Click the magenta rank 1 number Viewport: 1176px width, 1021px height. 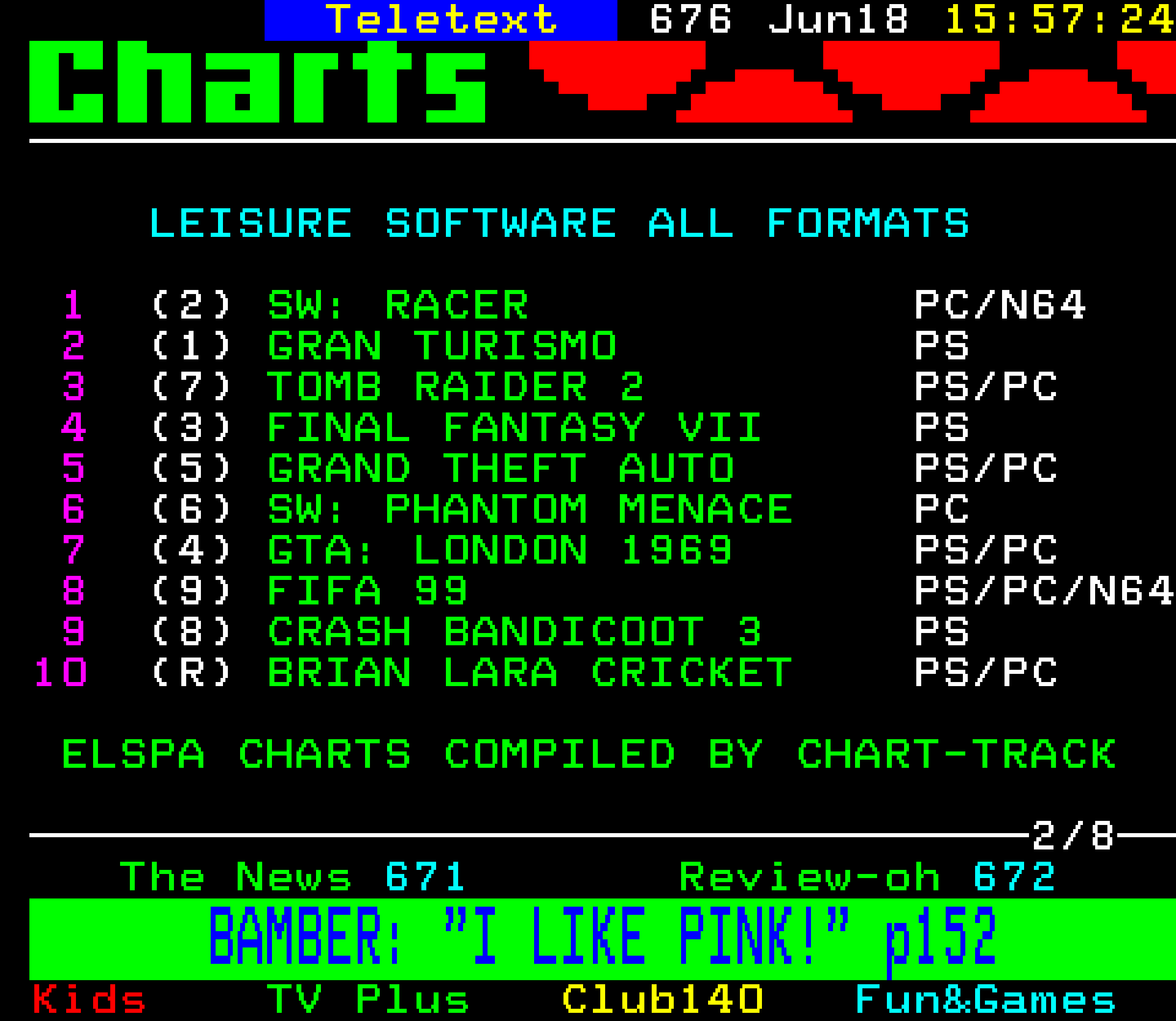[73, 305]
